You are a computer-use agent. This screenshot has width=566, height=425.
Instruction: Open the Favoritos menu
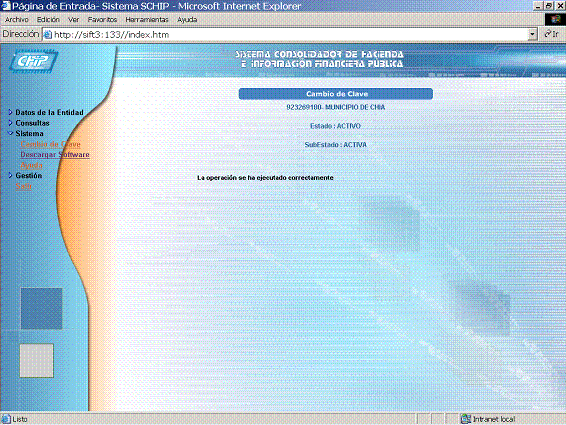point(103,19)
